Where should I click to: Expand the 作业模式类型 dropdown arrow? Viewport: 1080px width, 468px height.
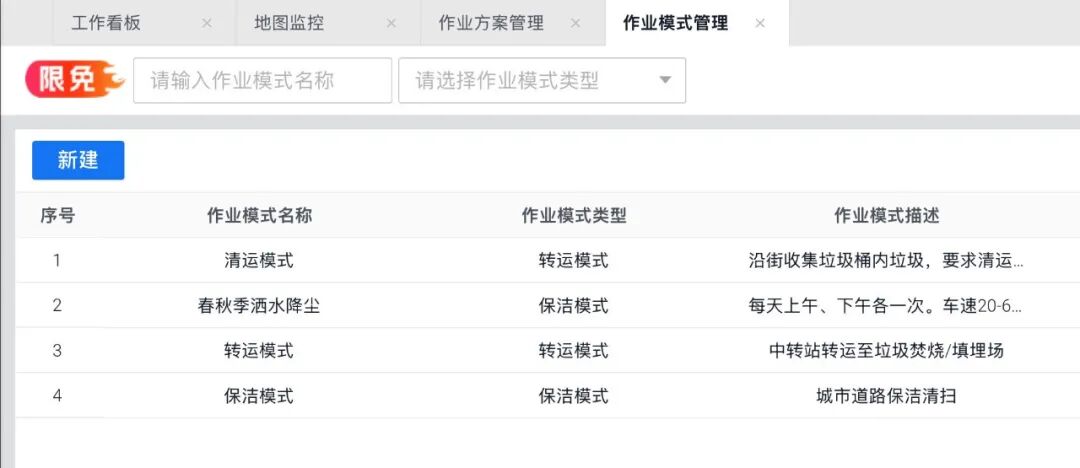pos(665,81)
